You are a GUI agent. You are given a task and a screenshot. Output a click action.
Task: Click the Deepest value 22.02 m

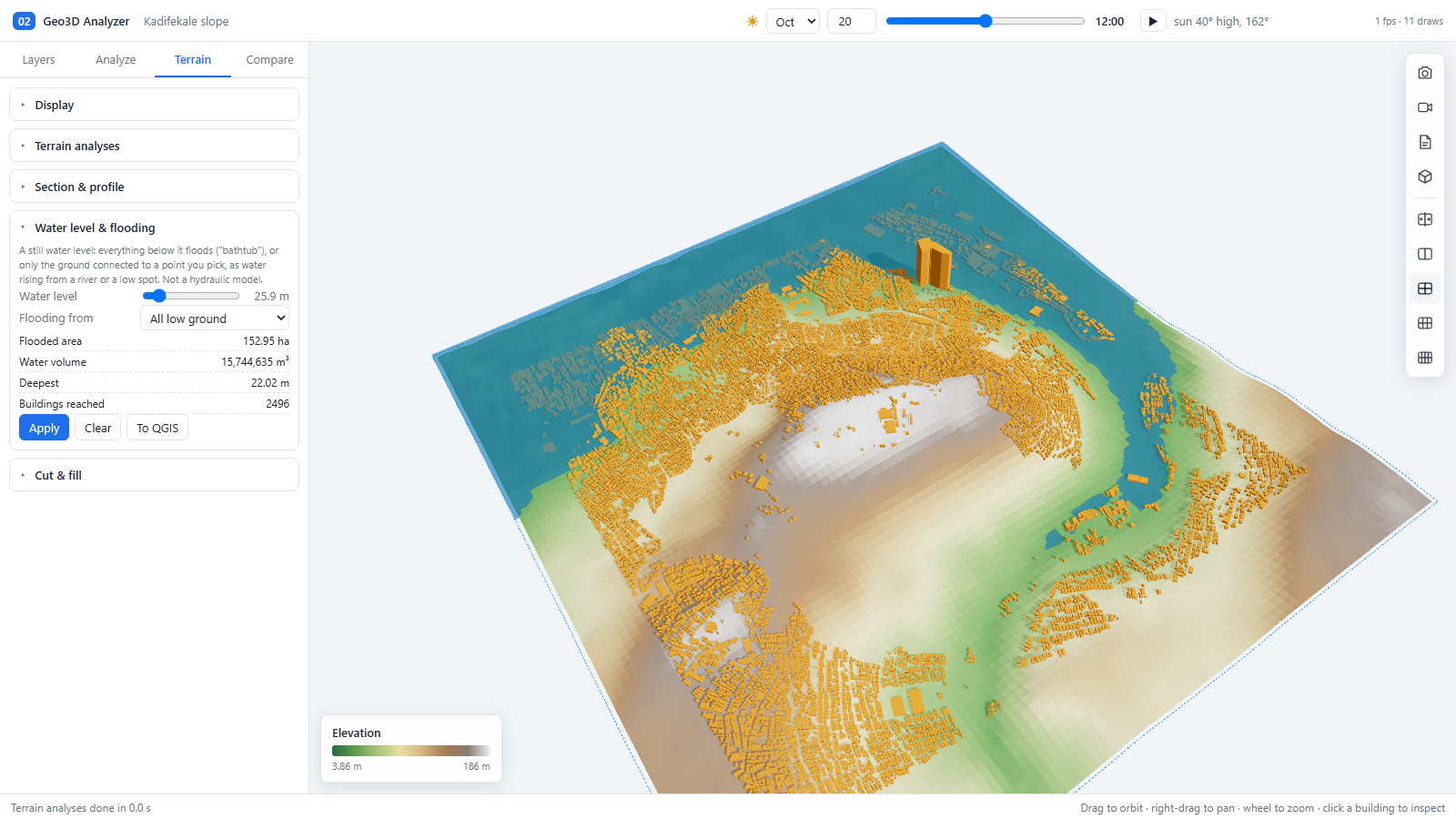point(270,383)
